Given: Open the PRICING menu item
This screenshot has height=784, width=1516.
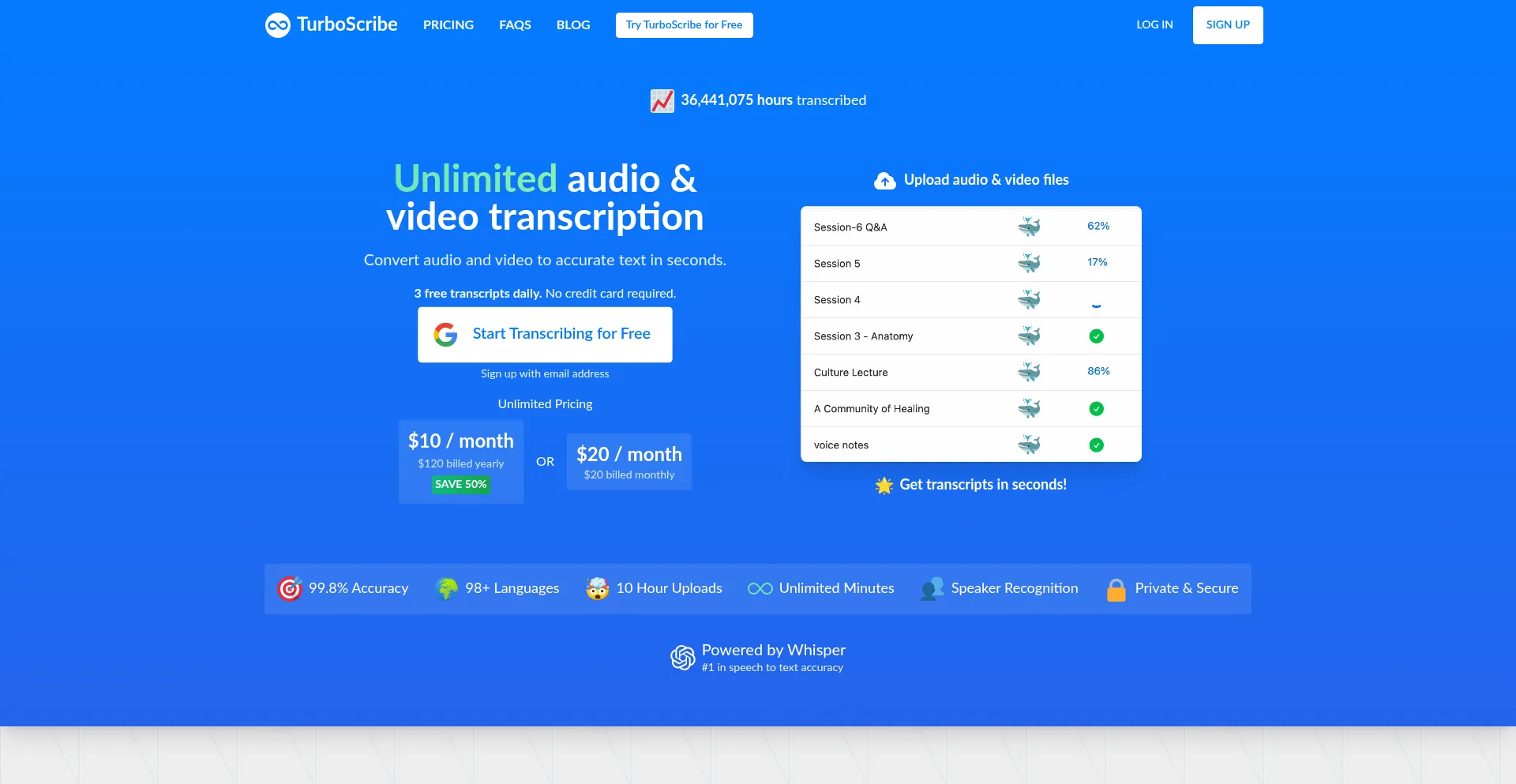Looking at the screenshot, I should pos(448,25).
